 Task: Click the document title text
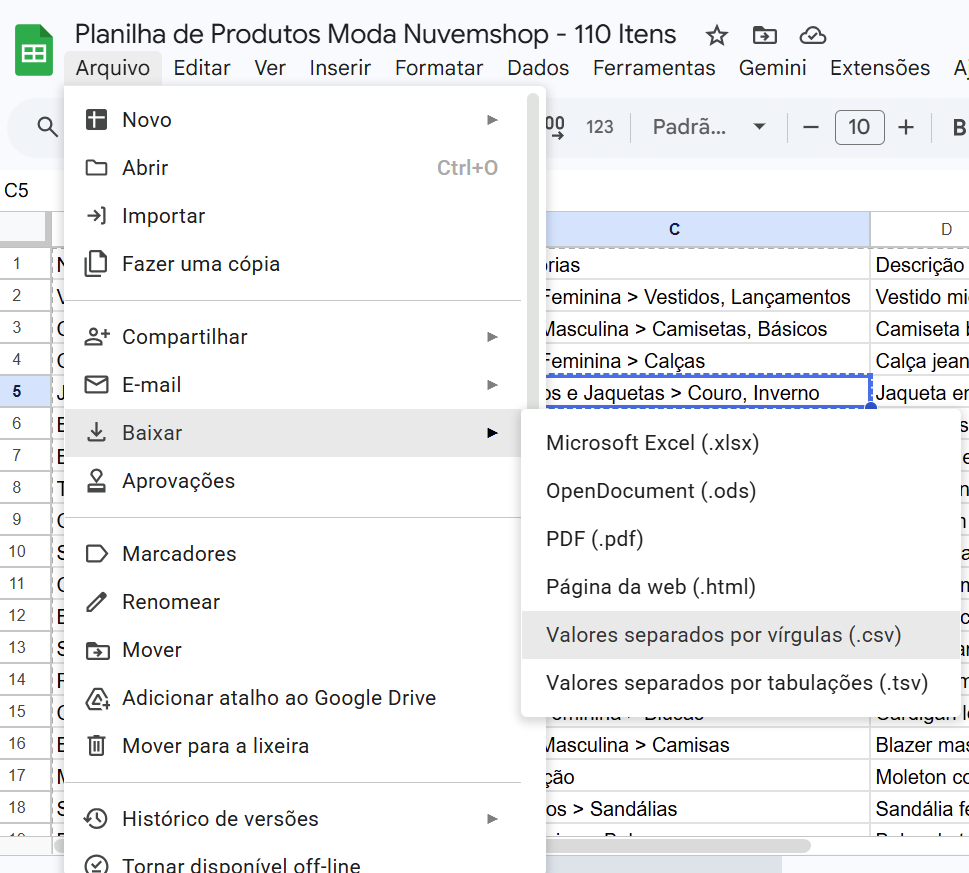(x=375, y=35)
